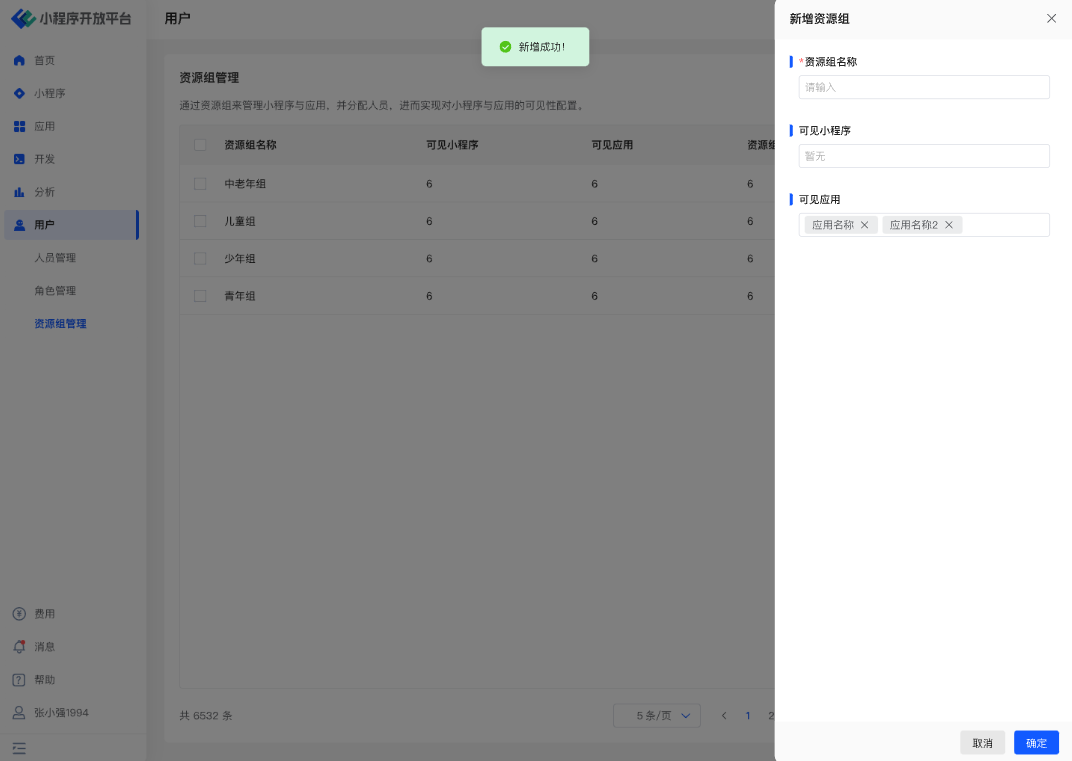
Task: Click the 确定 confirm button
Action: (x=1036, y=743)
